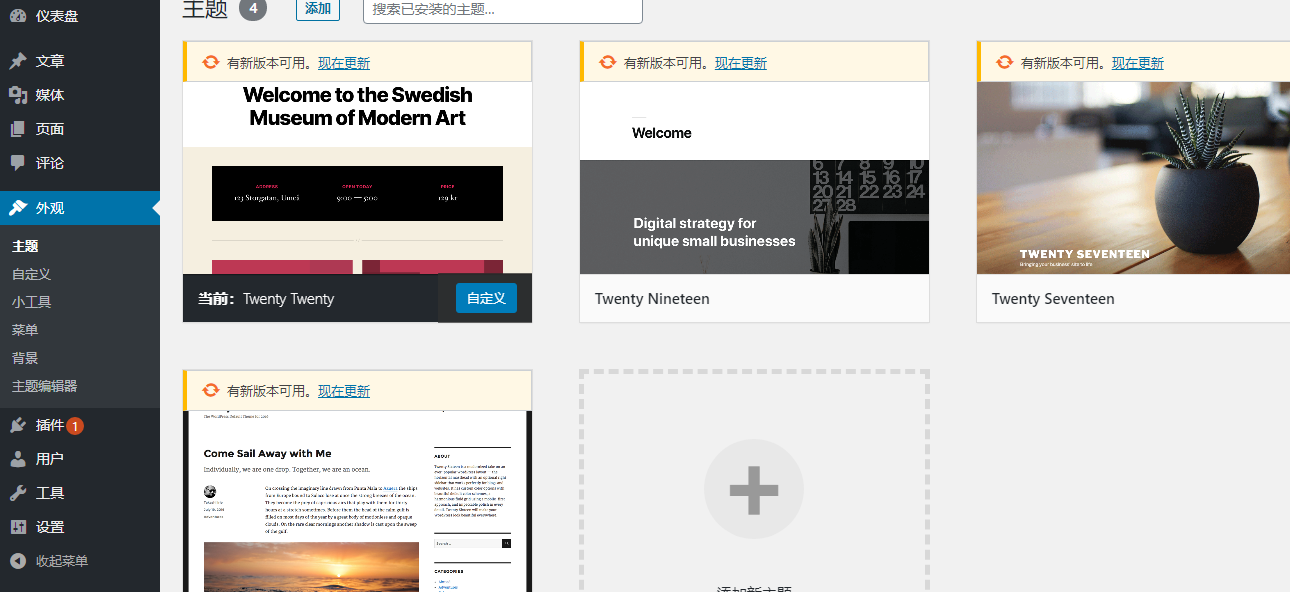Click the 添加新主题 placeholder card
1290x592 pixels.
tap(753, 489)
